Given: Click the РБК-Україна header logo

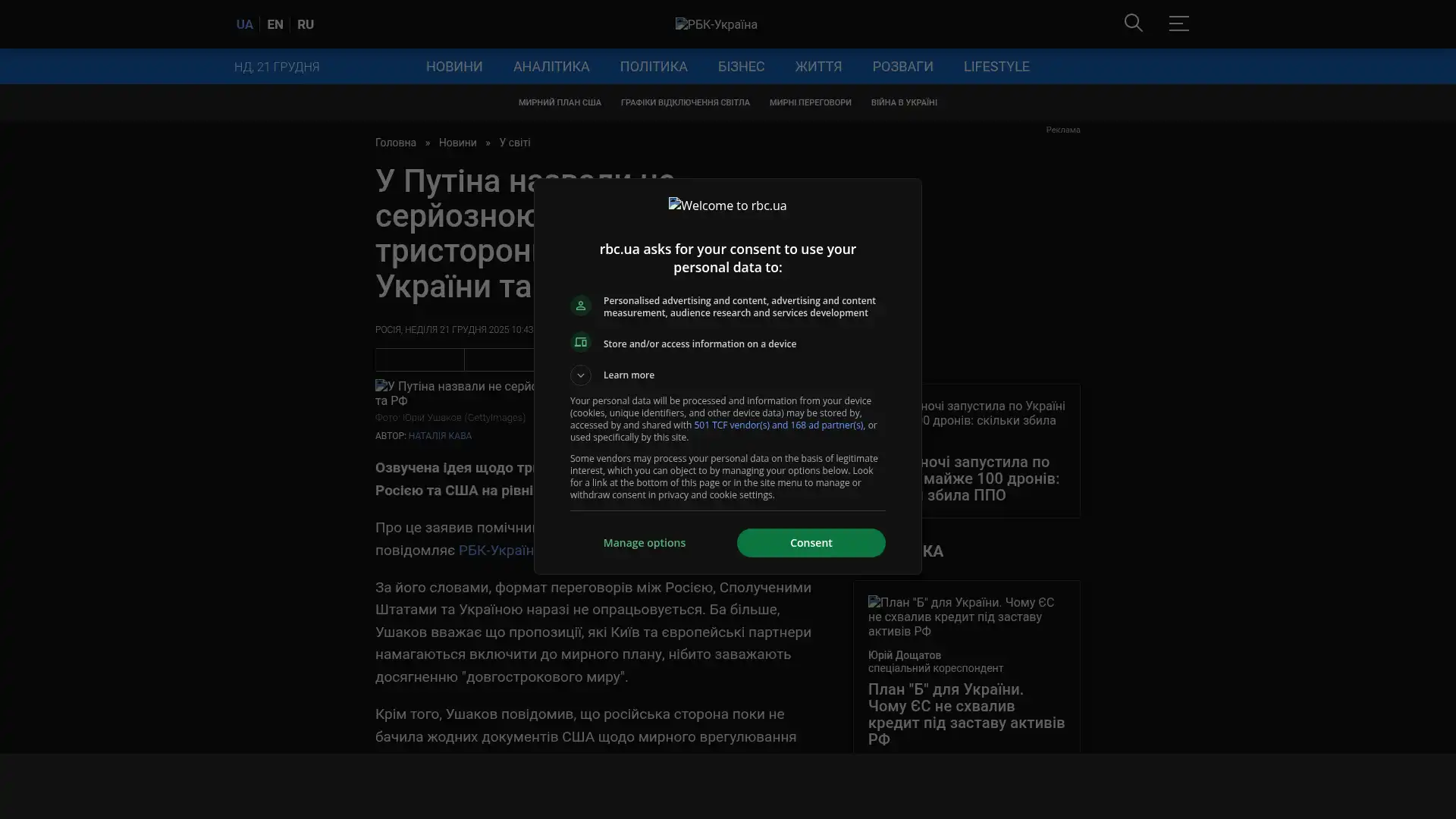Looking at the screenshot, I should 716,24.
